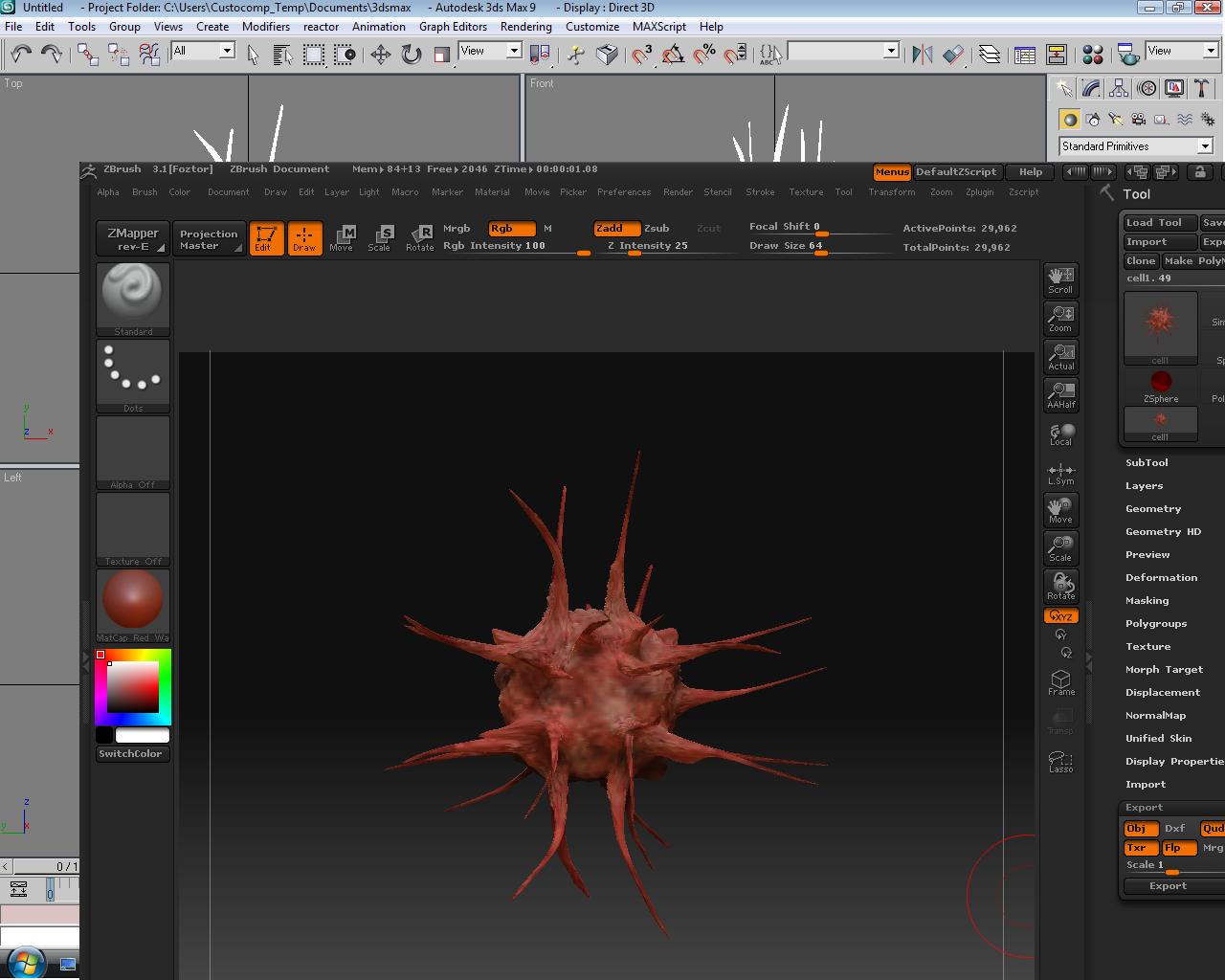Toggle Percent Snap in 3ds Max toolbar

[704, 54]
